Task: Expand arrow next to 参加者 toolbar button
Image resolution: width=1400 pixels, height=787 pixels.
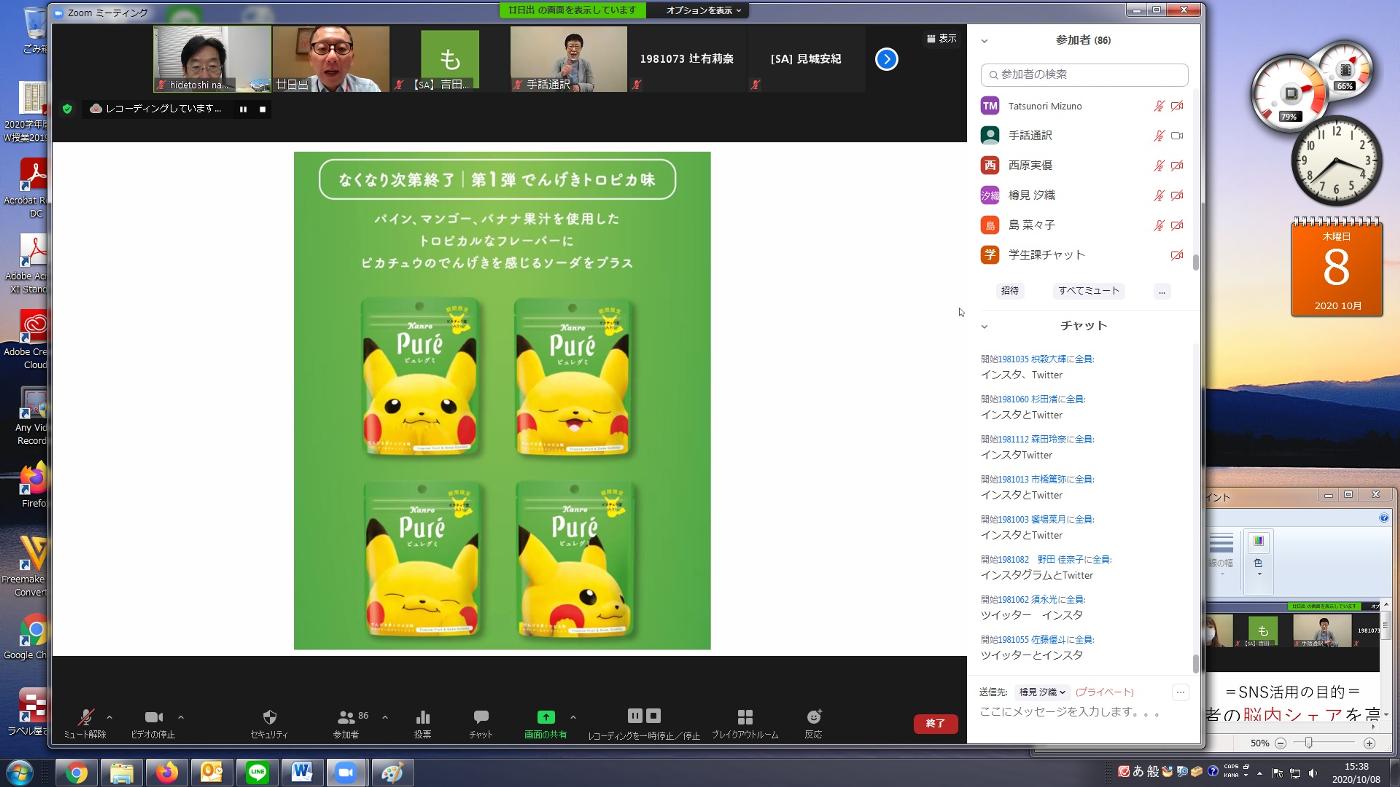Action: (385, 717)
